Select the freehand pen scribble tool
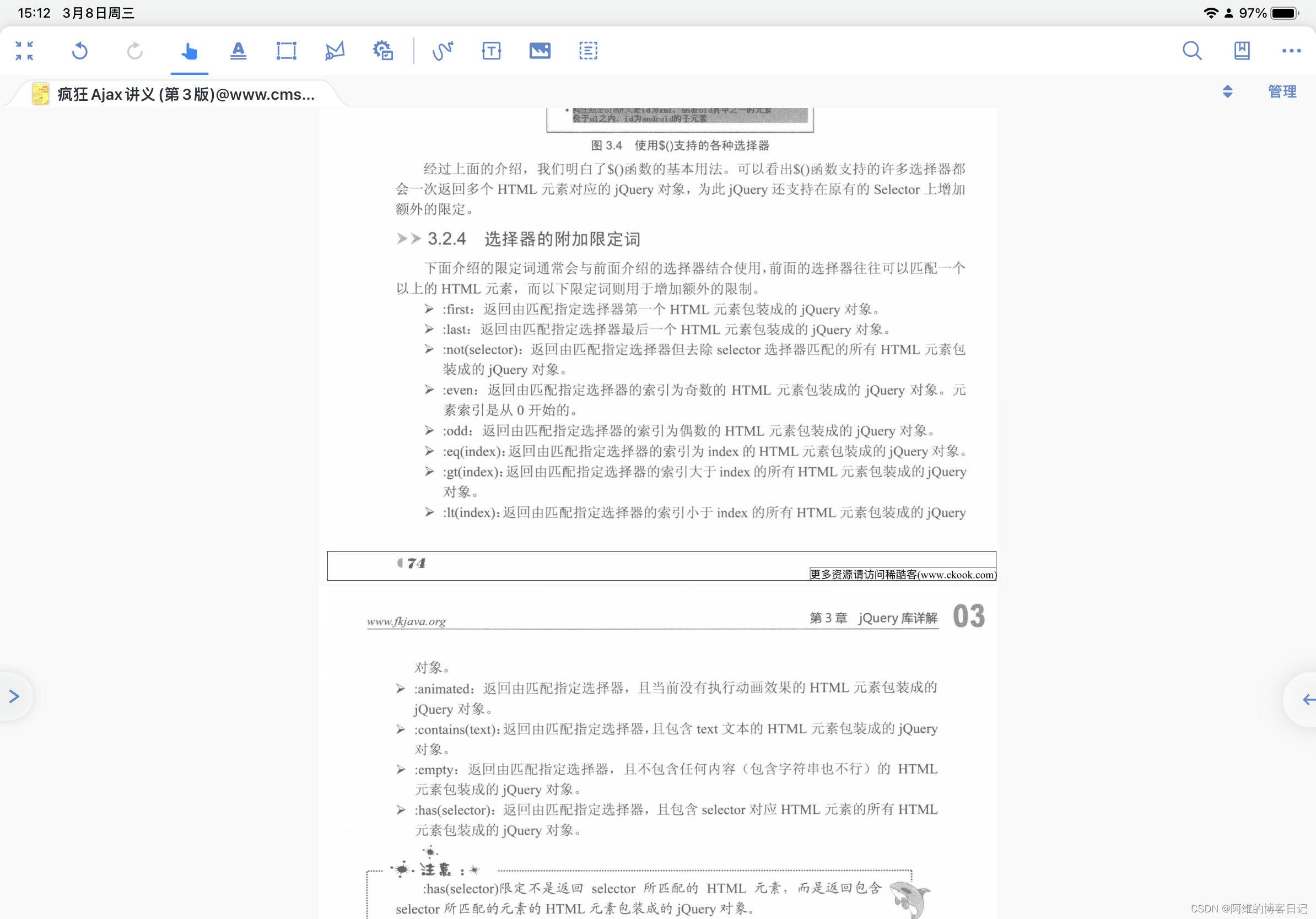Image resolution: width=1316 pixels, height=919 pixels. 443,51
